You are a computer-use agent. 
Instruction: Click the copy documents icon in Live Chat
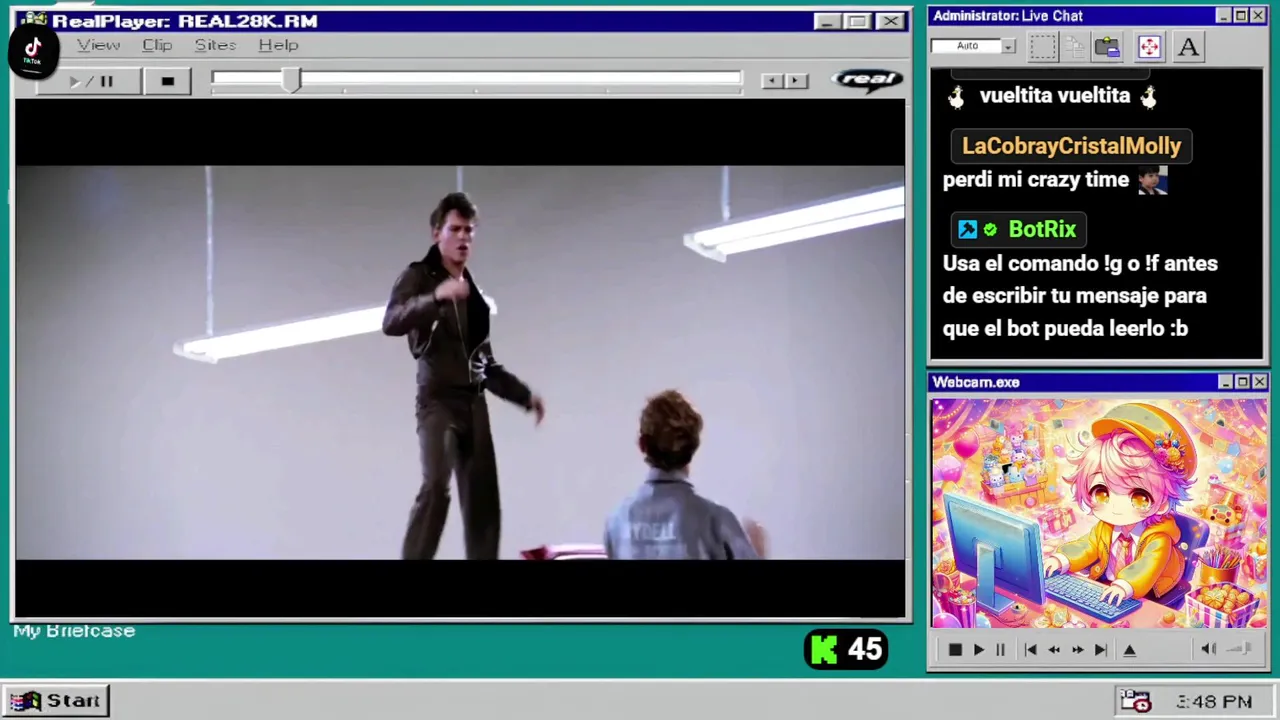point(1074,46)
